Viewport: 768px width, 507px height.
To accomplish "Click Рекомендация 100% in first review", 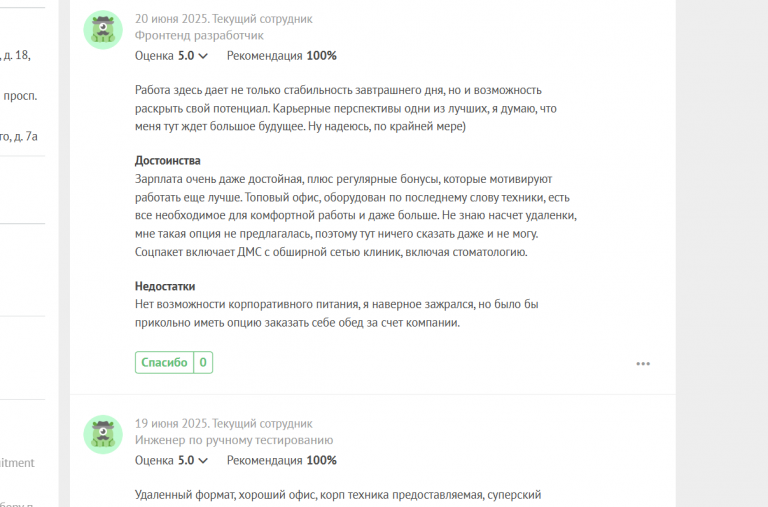I will [x=282, y=56].
